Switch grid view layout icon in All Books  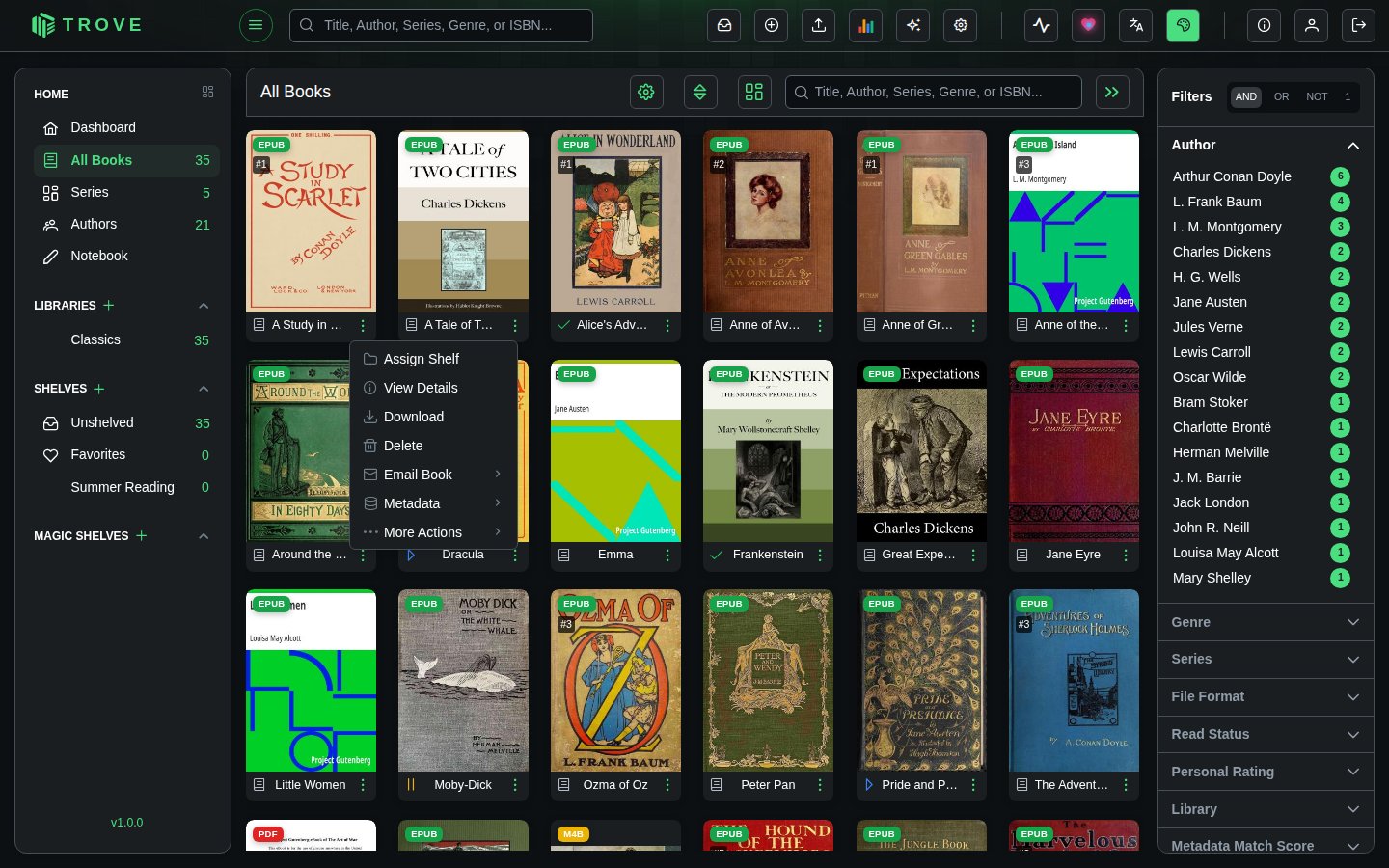pos(754,92)
